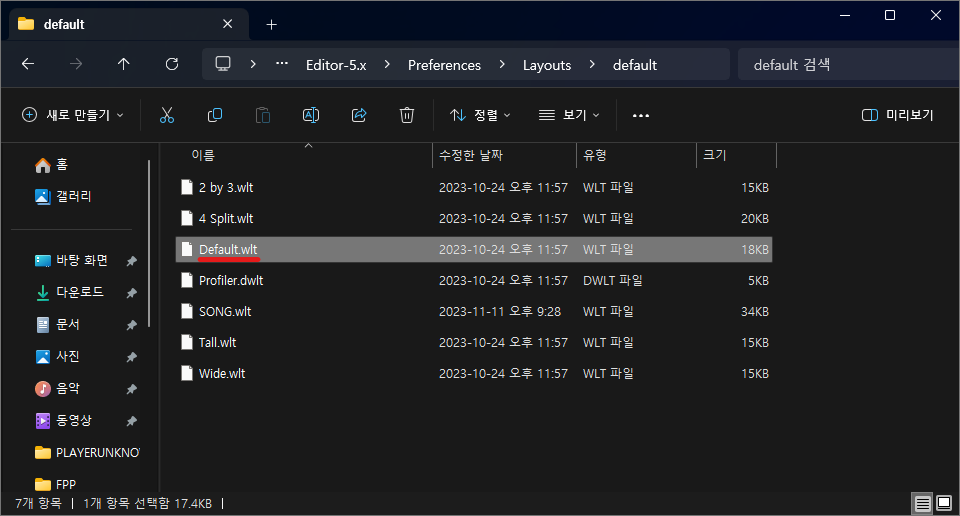Unpin 동영상 using its pin icon
960x516 pixels.
pos(131,421)
